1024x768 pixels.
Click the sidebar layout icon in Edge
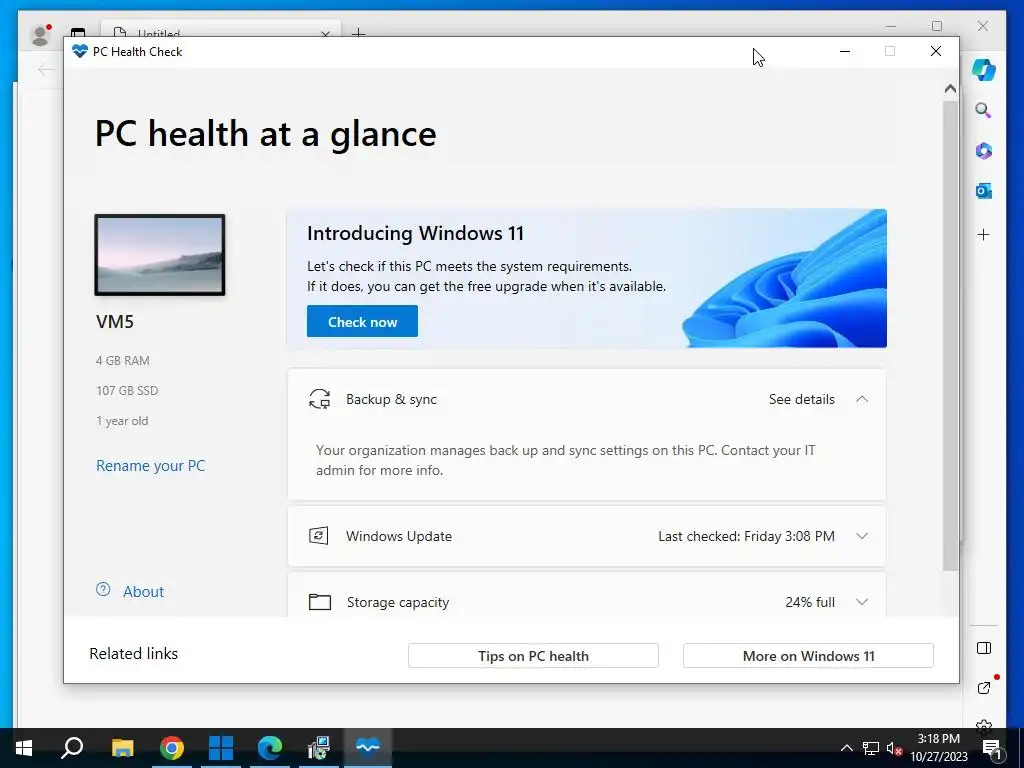coord(984,648)
